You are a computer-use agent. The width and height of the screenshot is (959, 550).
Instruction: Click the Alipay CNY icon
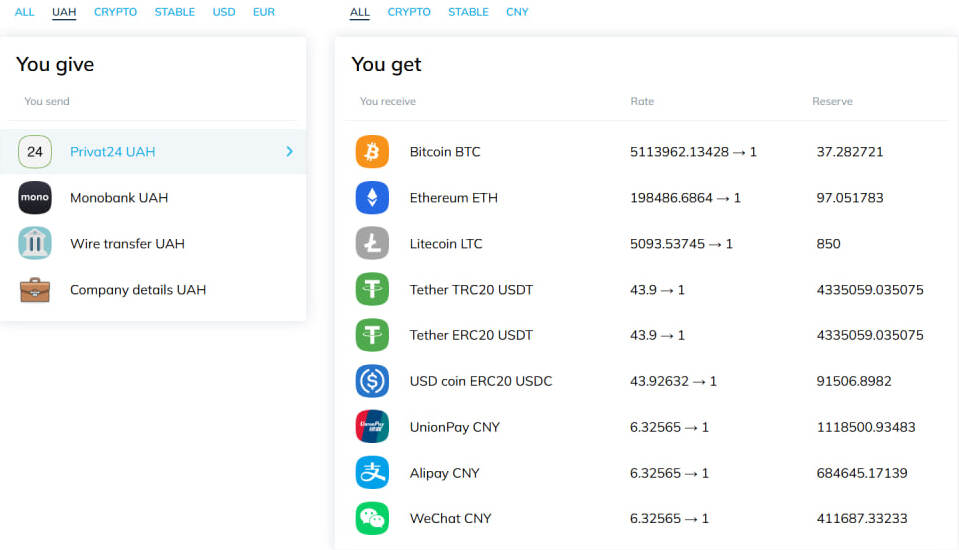pyautogui.click(x=372, y=473)
